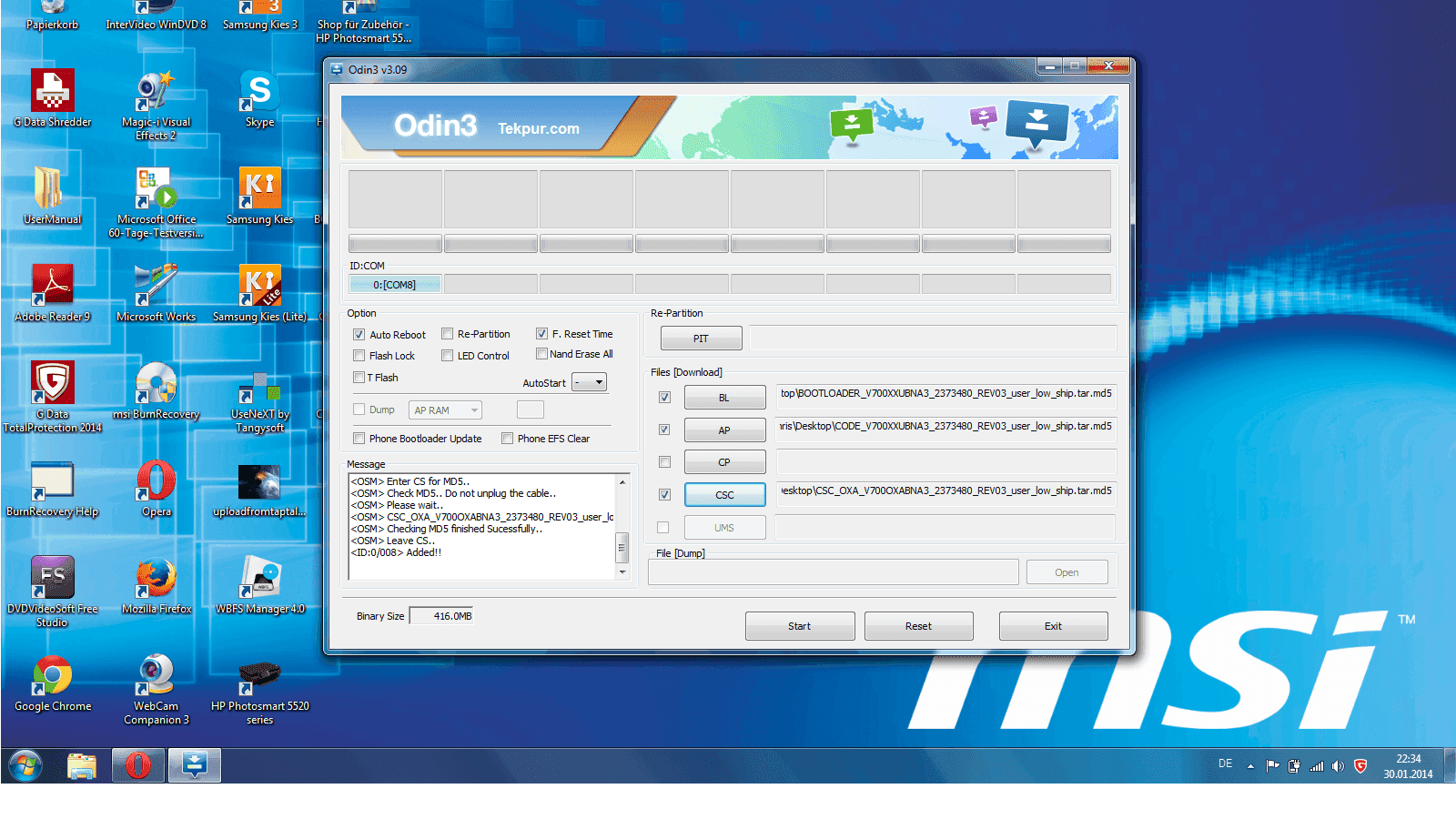Open taskbar clock showing 22:34
The height and width of the screenshot is (819, 1456).
1408,766
